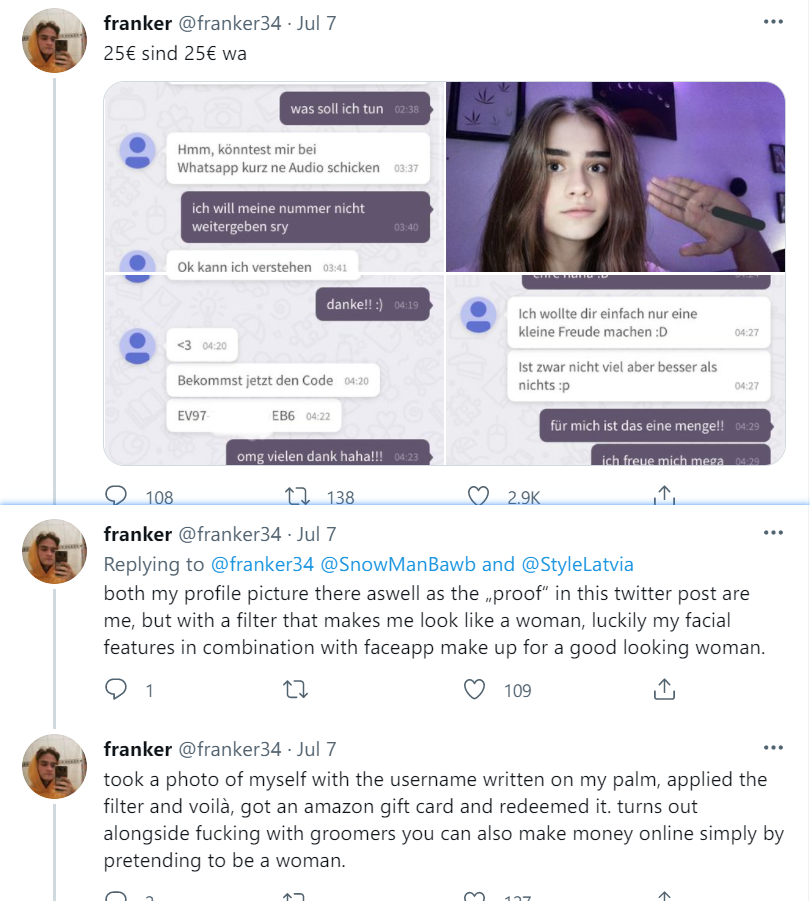
Task: Open more options on the first tweet
Action: pyautogui.click(x=773, y=22)
